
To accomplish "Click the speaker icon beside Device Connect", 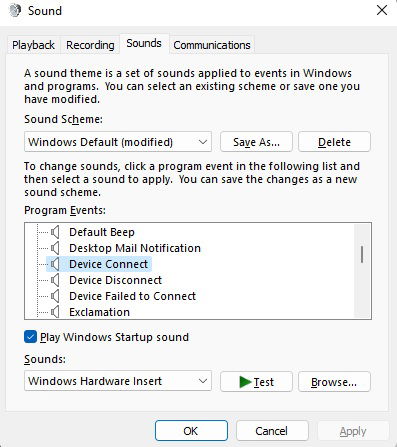I will click(55, 264).
